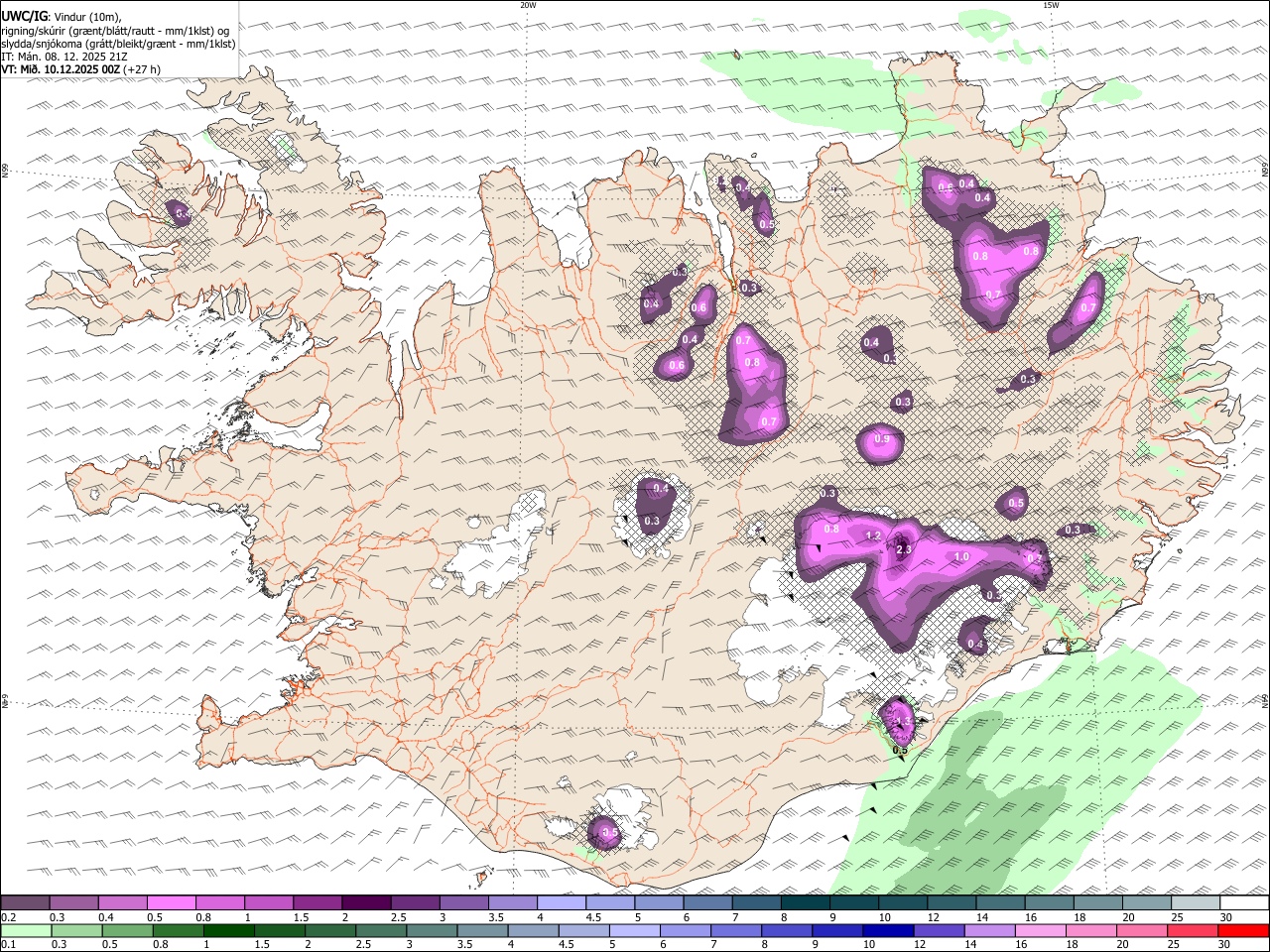Viewport: 1270px width, 952px height.
Task: Select the 'VT: Mið. 10.12.2025 00Z (+27 h)' line
Action: [x=81, y=69]
